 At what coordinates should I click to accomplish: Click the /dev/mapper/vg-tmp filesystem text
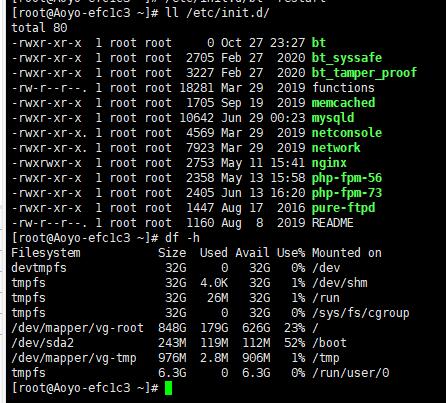point(74,358)
